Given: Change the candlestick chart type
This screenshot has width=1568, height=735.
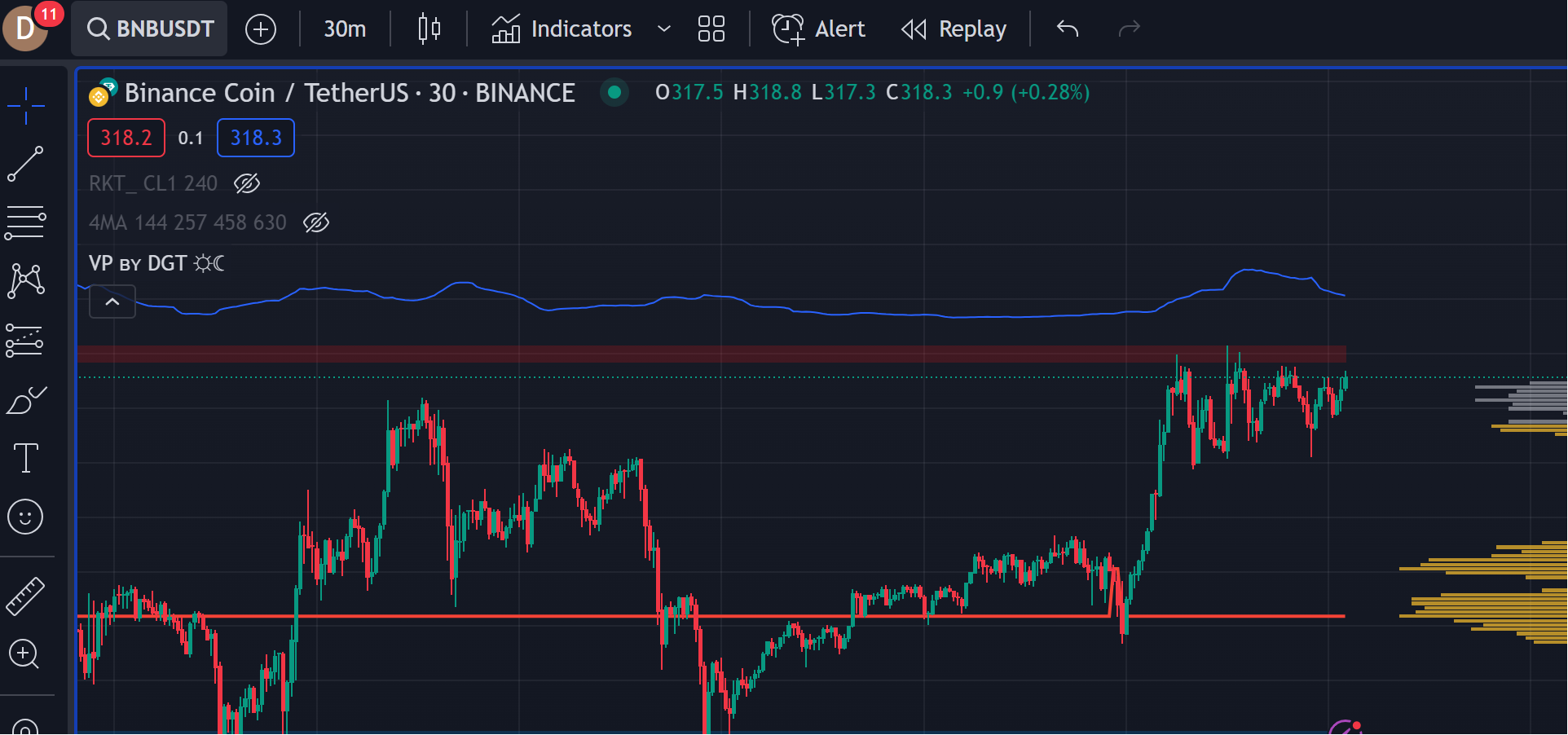Looking at the screenshot, I should tap(429, 29).
